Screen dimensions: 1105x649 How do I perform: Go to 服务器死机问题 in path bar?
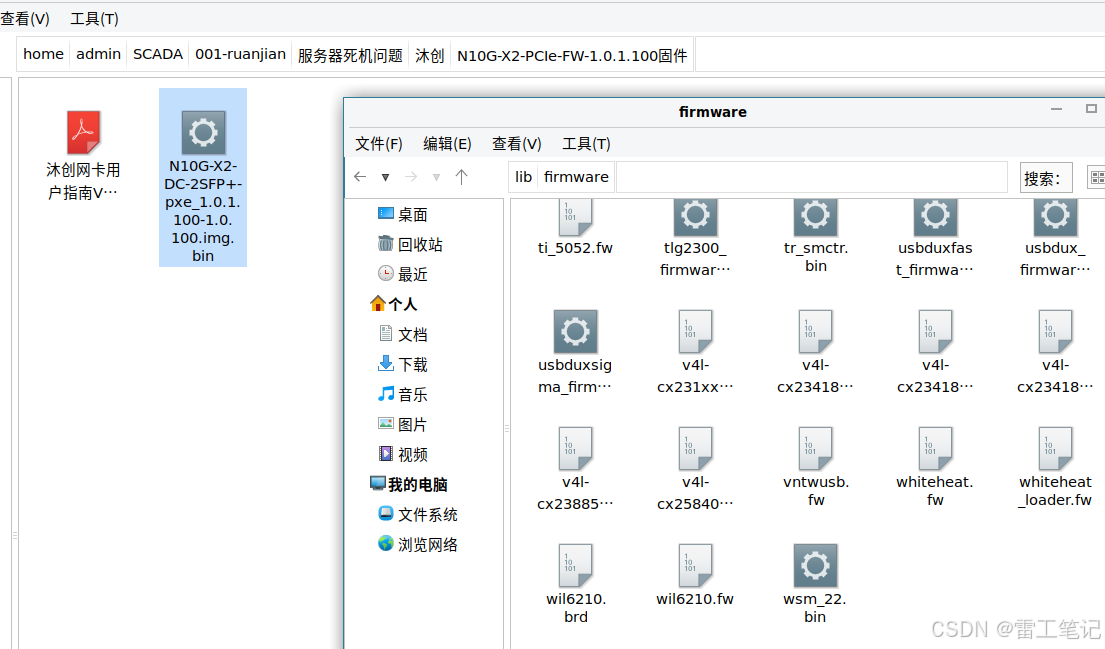point(350,55)
